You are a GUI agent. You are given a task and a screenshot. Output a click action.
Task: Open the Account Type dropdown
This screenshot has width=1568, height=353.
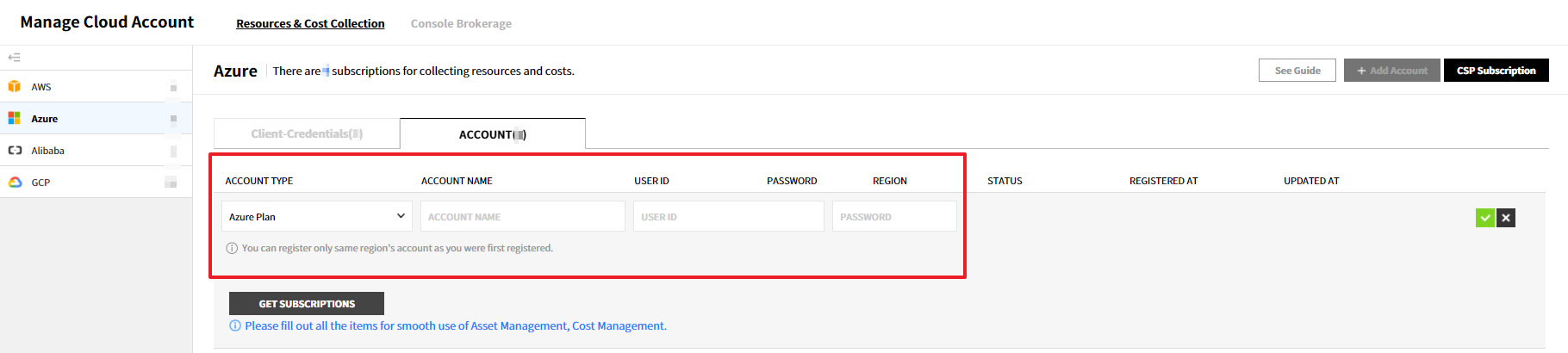pyautogui.click(x=316, y=216)
